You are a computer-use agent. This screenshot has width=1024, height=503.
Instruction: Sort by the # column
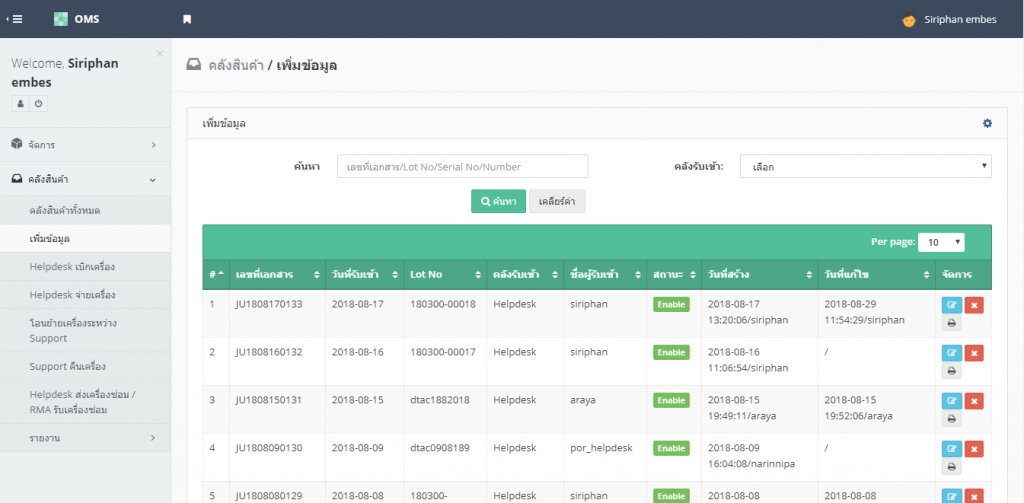[x=216, y=275]
